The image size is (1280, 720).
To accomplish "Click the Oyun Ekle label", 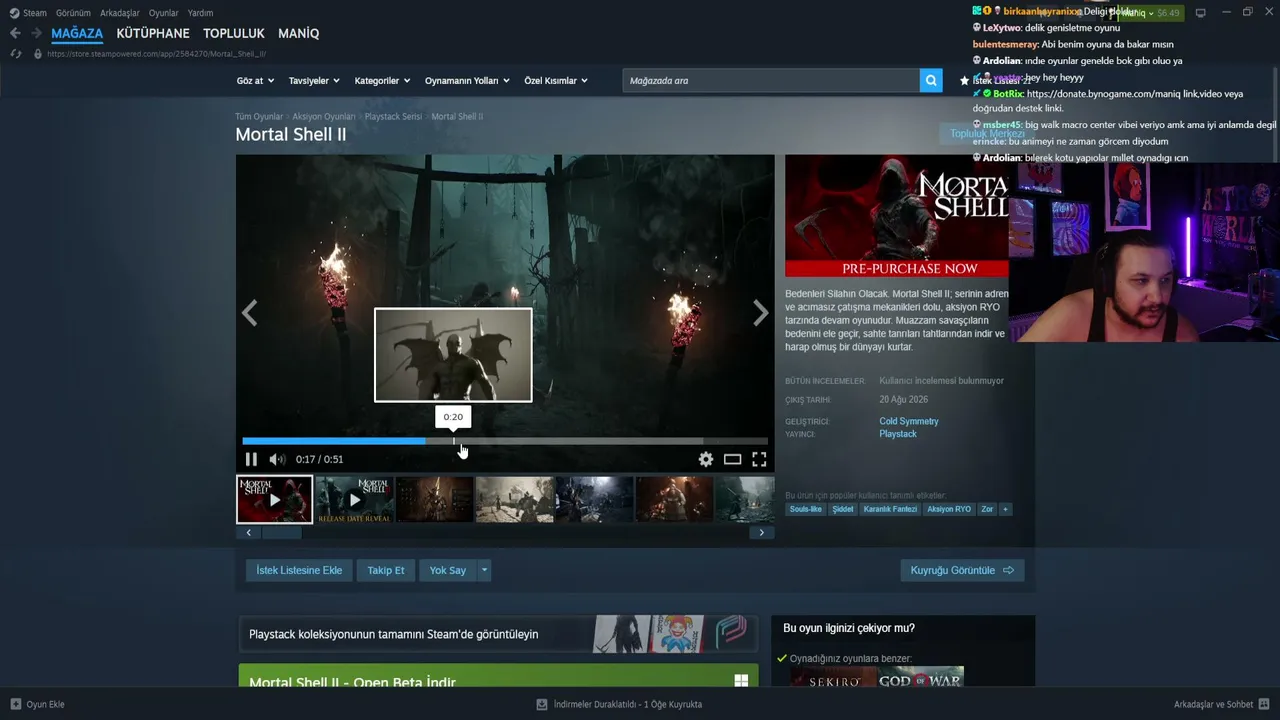I will tap(45, 704).
